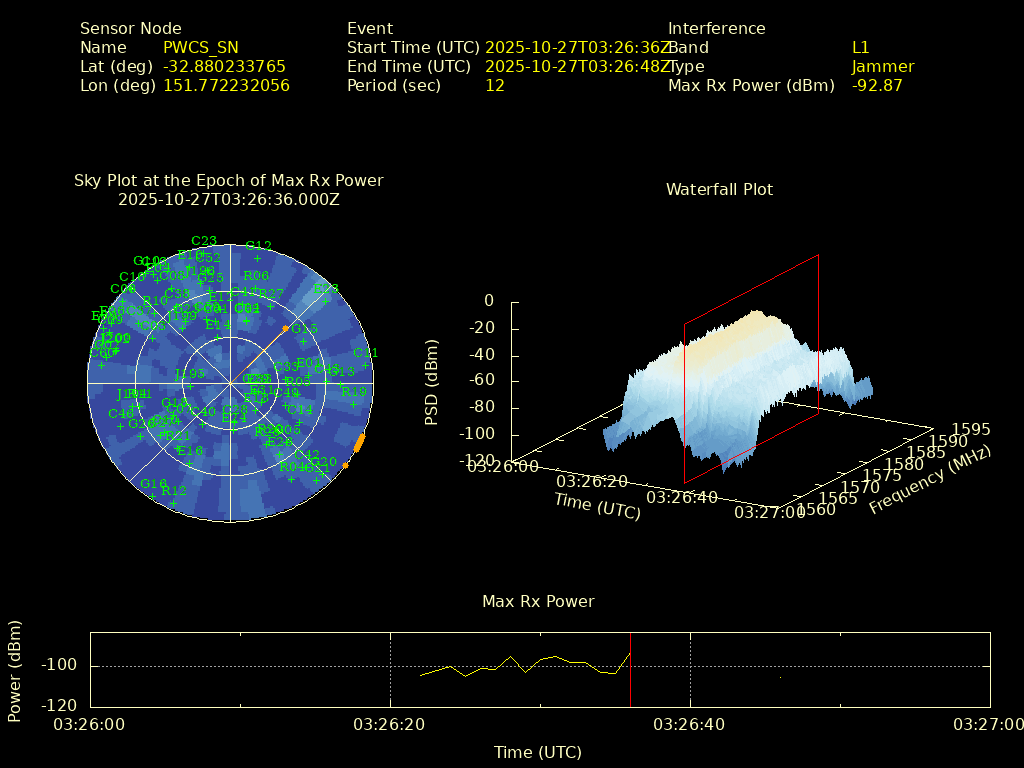1024x768 pixels.
Task: Select the G16 satellite marker
Action: tap(152, 496)
